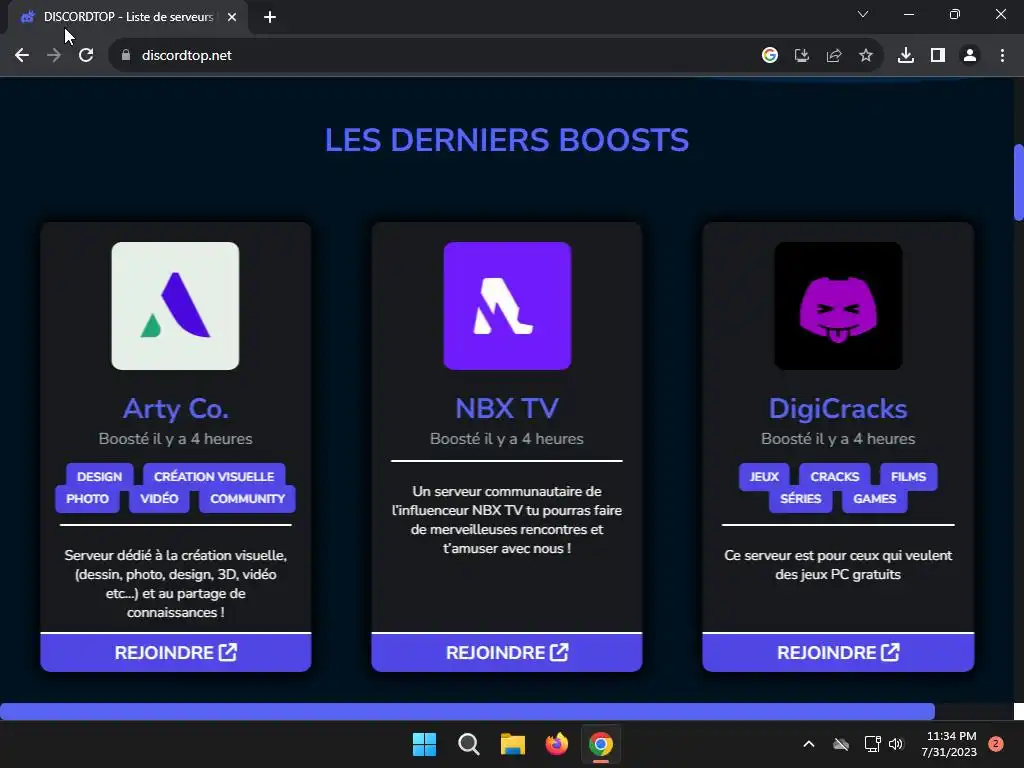Click the Chrome taskbar icon
Screen dimensions: 1024x768
point(601,744)
